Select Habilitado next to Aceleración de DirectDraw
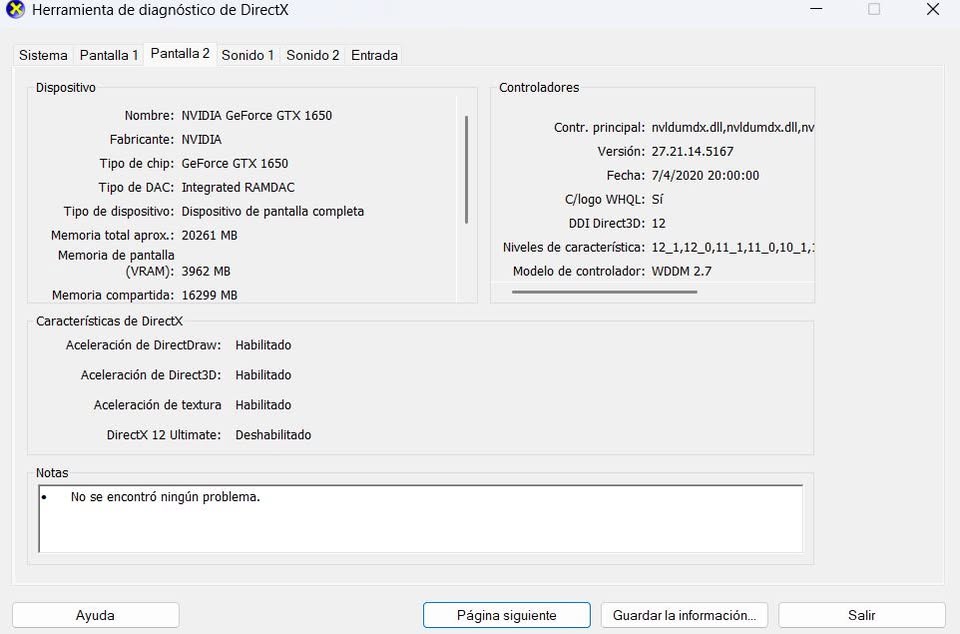This screenshot has height=634, width=960. [x=263, y=345]
